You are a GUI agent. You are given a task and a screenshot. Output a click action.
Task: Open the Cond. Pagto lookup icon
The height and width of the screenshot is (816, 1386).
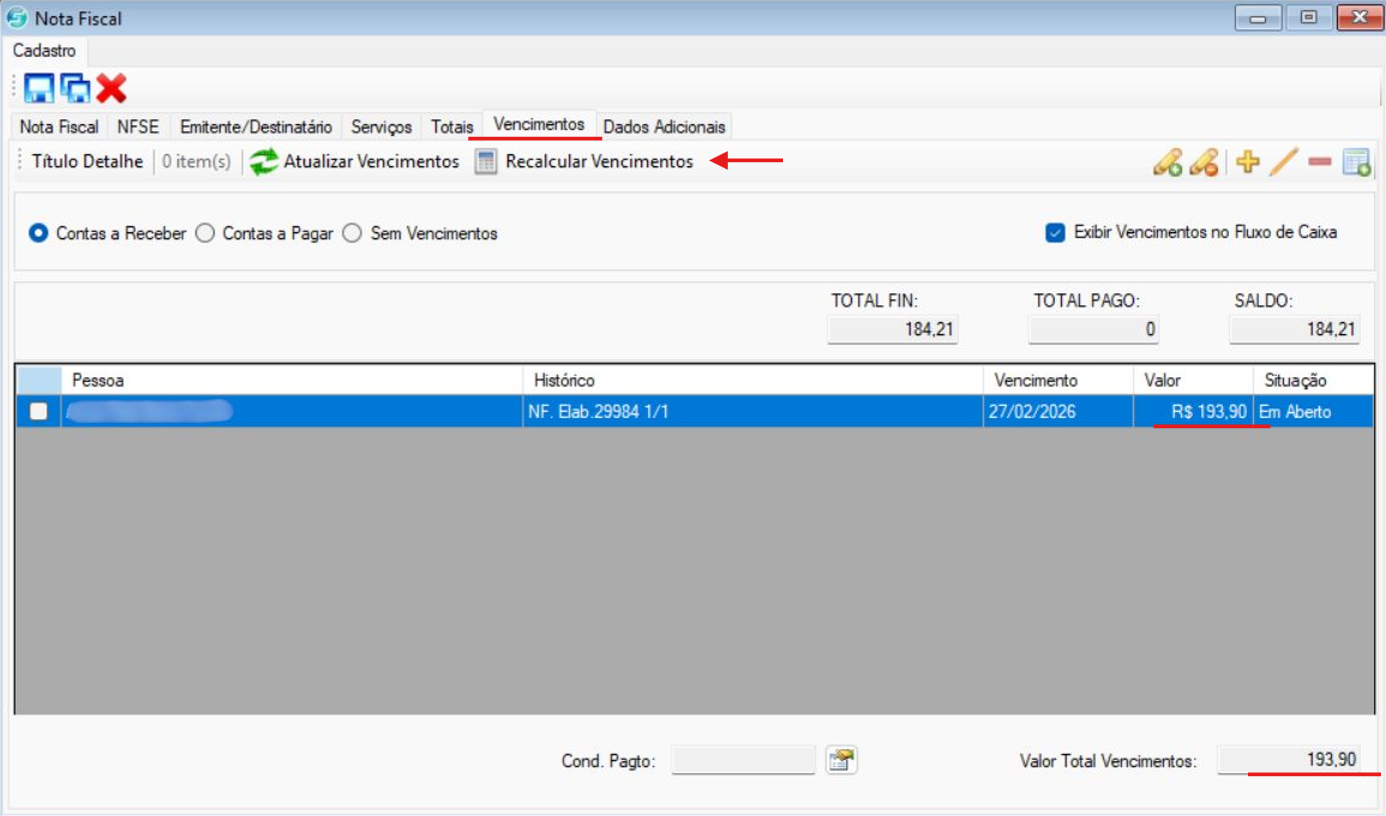click(841, 760)
